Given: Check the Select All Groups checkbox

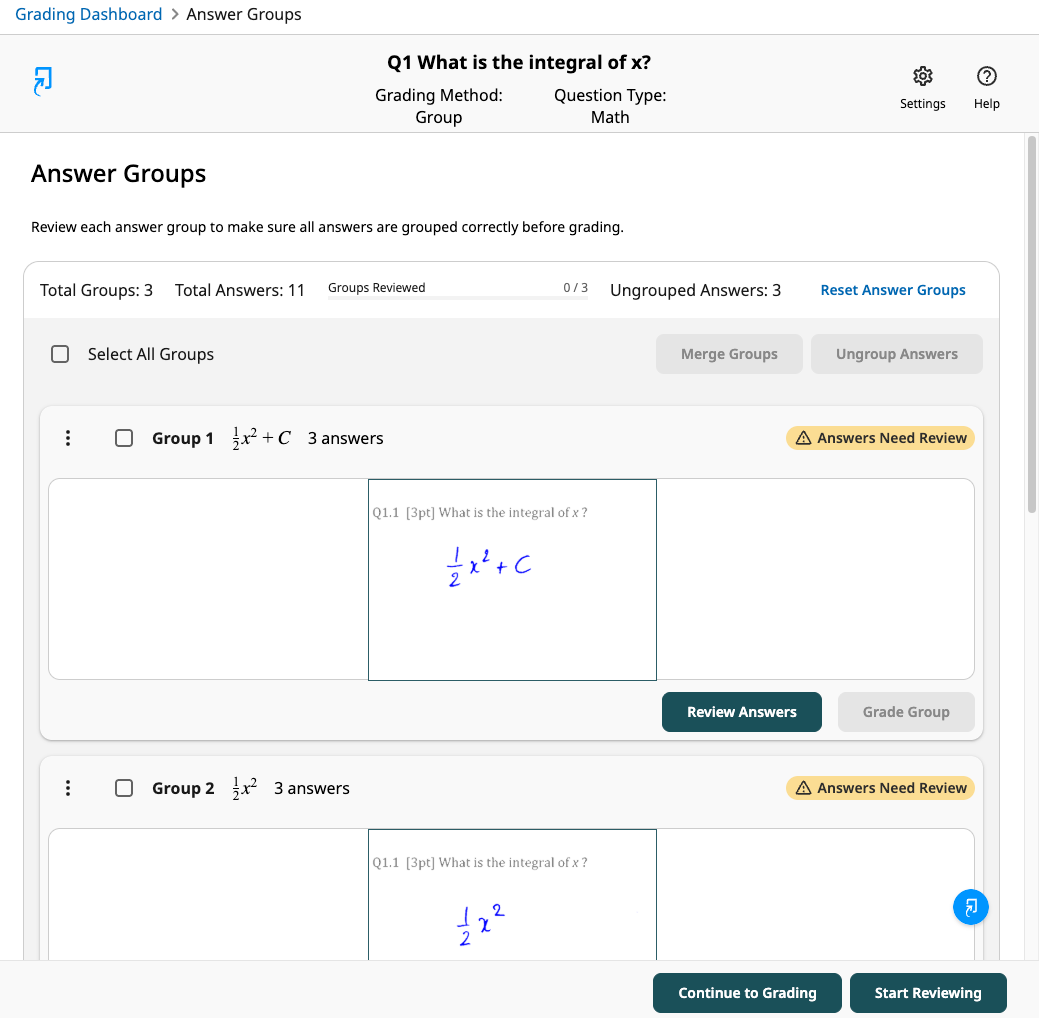Looking at the screenshot, I should pyautogui.click(x=60, y=354).
